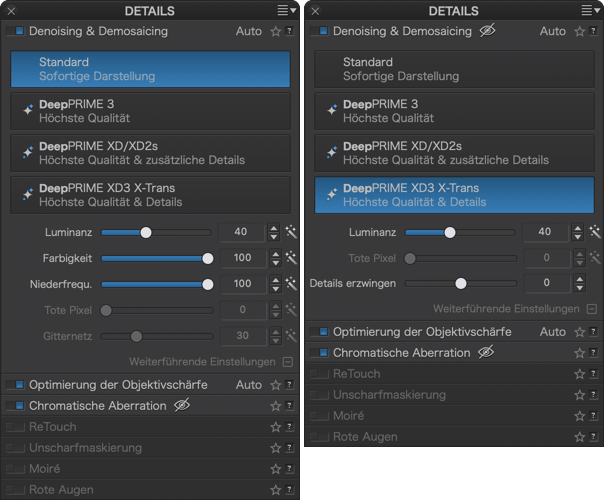
Task: Favorite Chromatische Aberration star in left panel
Action: [275, 406]
